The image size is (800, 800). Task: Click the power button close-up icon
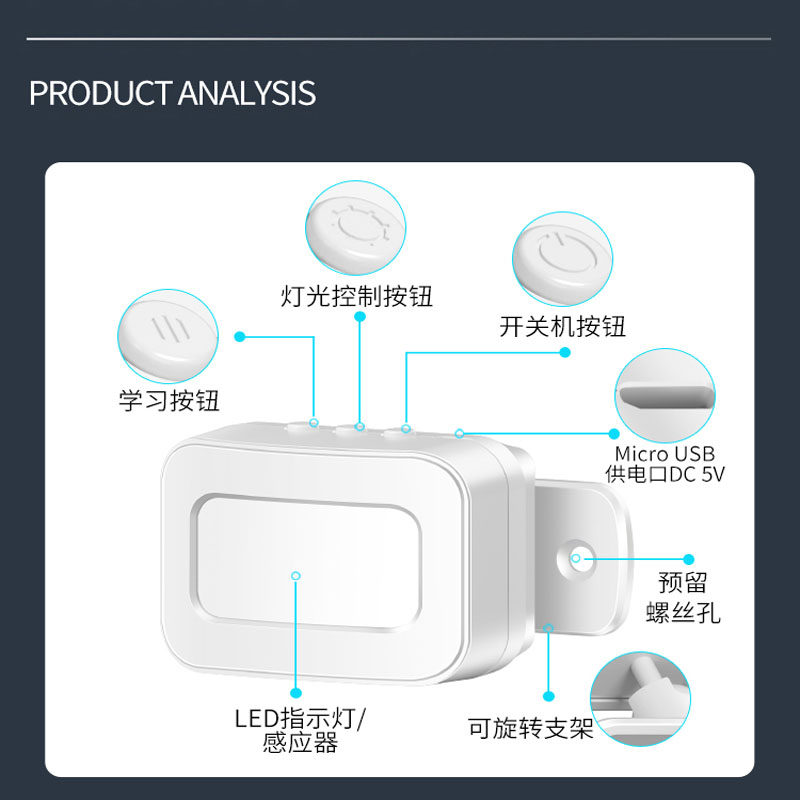click(562, 259)
